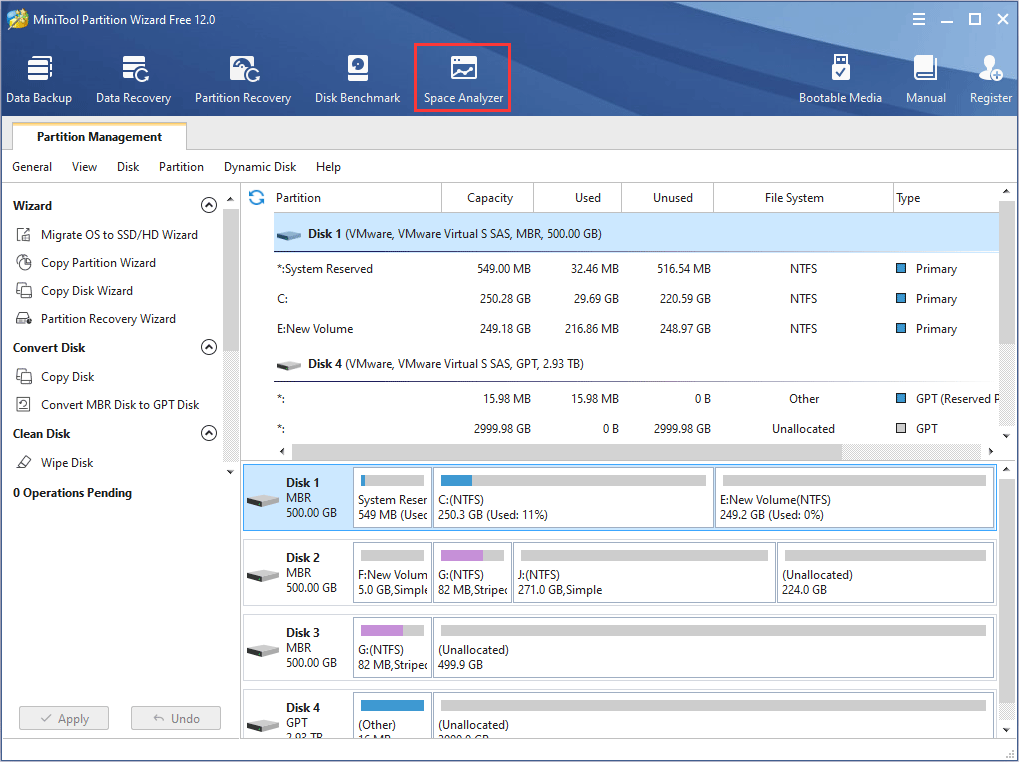Click Convert MBR Disk to GPT Disk link

click(x=120, y=405)
